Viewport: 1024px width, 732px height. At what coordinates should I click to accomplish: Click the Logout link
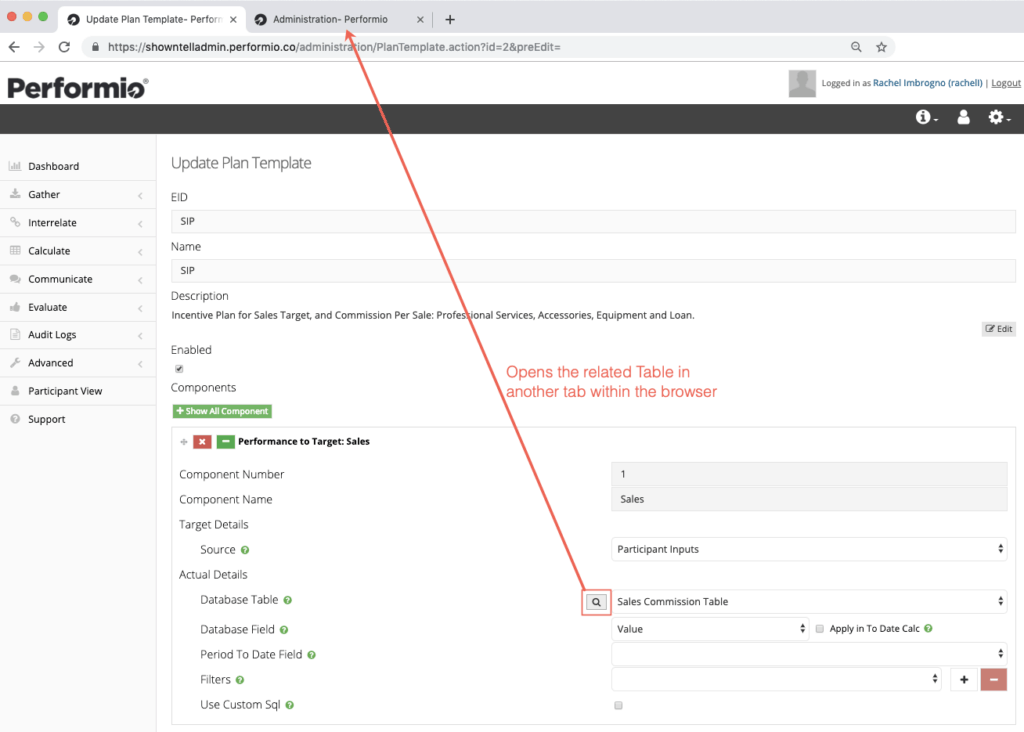[x=1006, y=83]
